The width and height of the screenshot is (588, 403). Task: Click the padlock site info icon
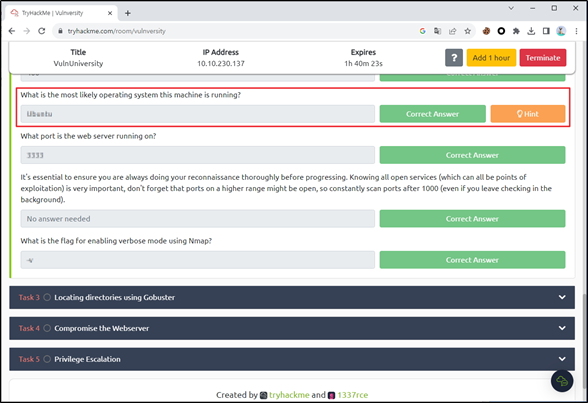point(60,31)
